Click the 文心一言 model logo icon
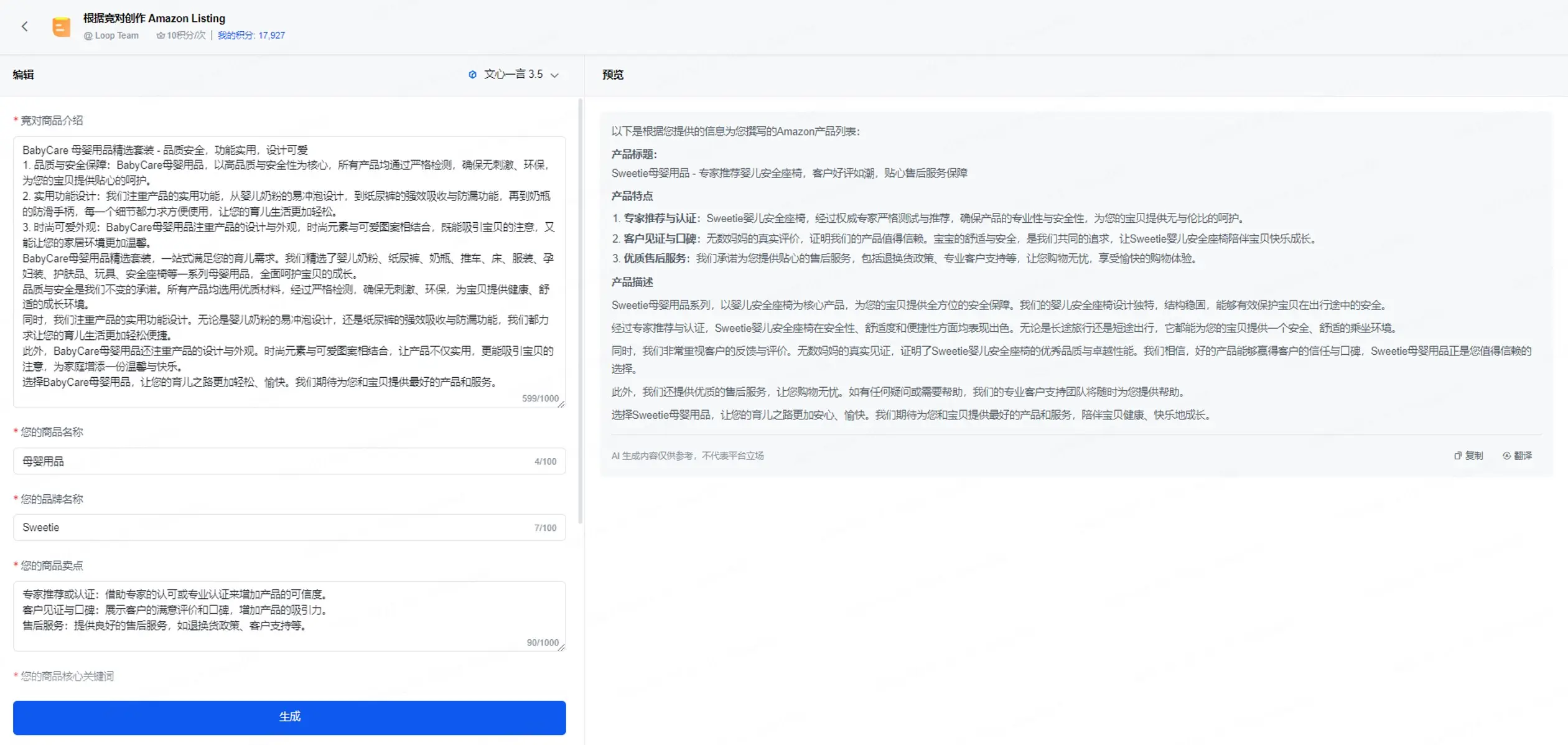 point(472,75)
